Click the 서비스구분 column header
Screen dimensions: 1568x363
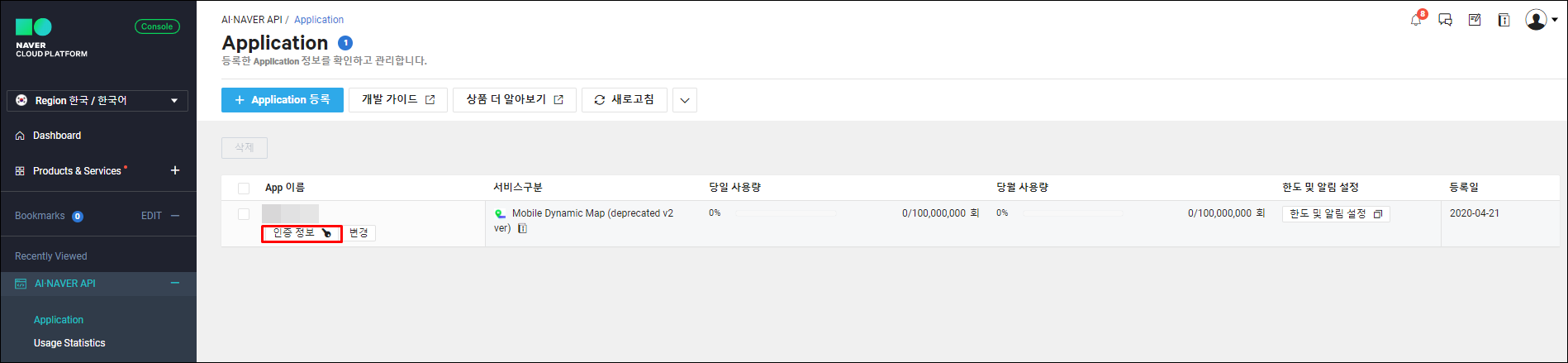tap(518, 188)
